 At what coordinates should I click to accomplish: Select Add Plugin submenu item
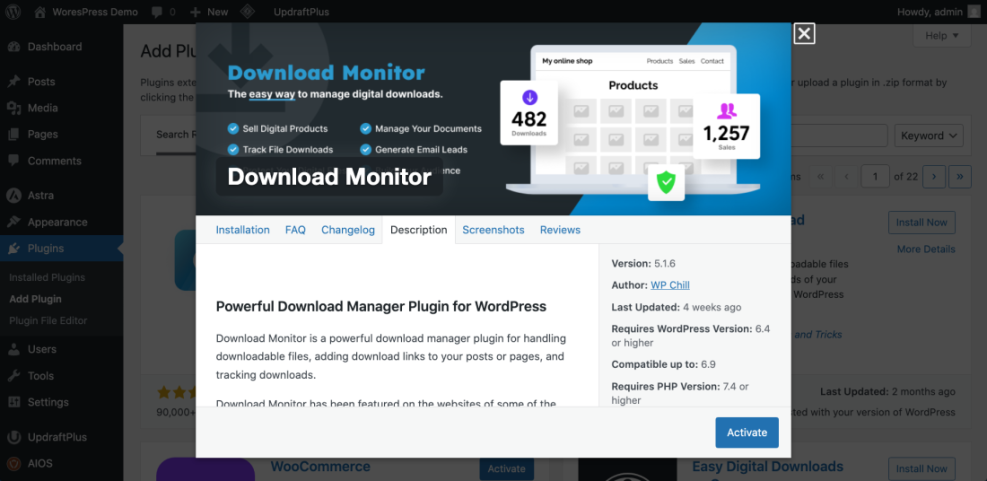35,299
